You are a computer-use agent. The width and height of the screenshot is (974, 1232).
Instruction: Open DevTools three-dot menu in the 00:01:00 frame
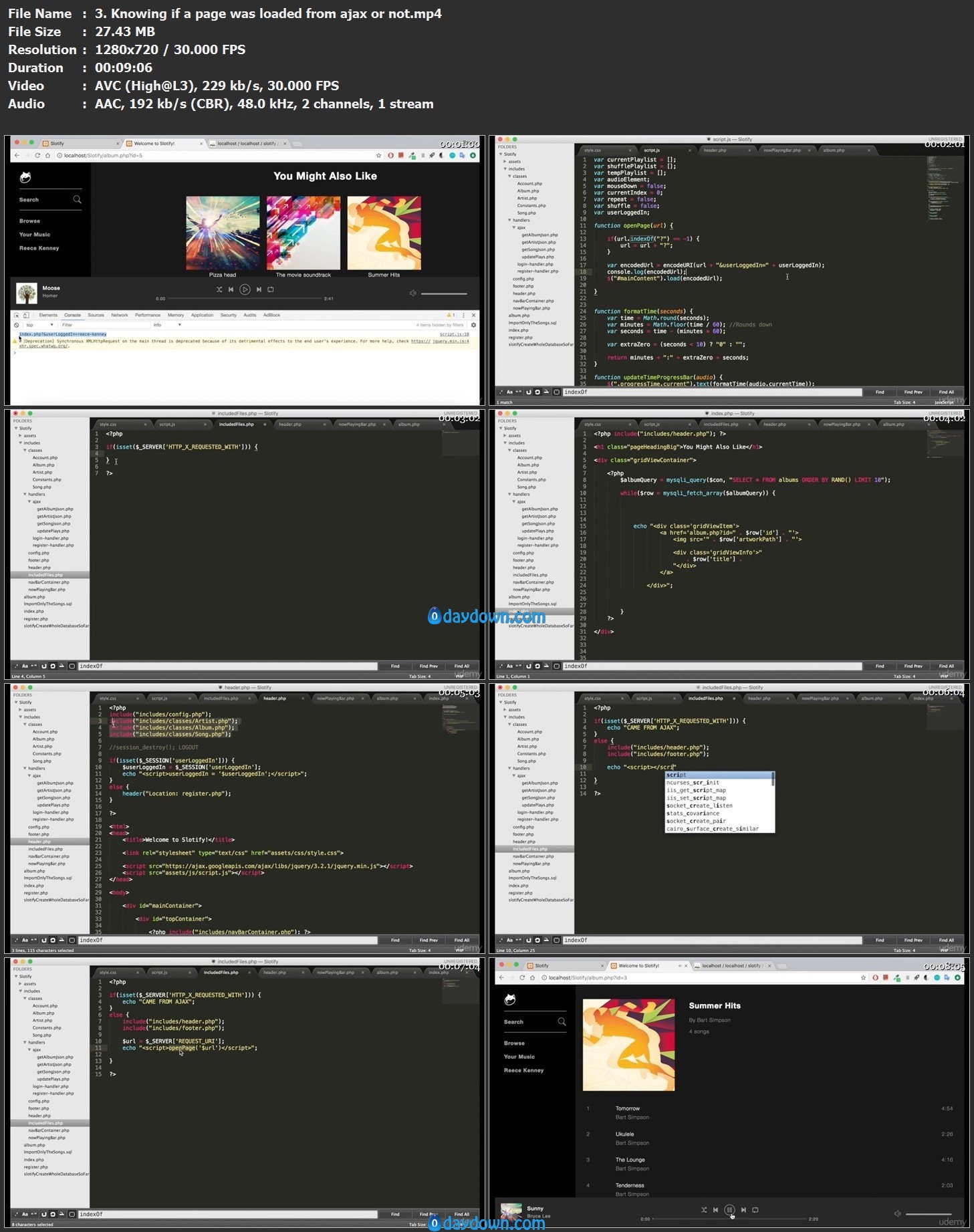click(464, 315)
